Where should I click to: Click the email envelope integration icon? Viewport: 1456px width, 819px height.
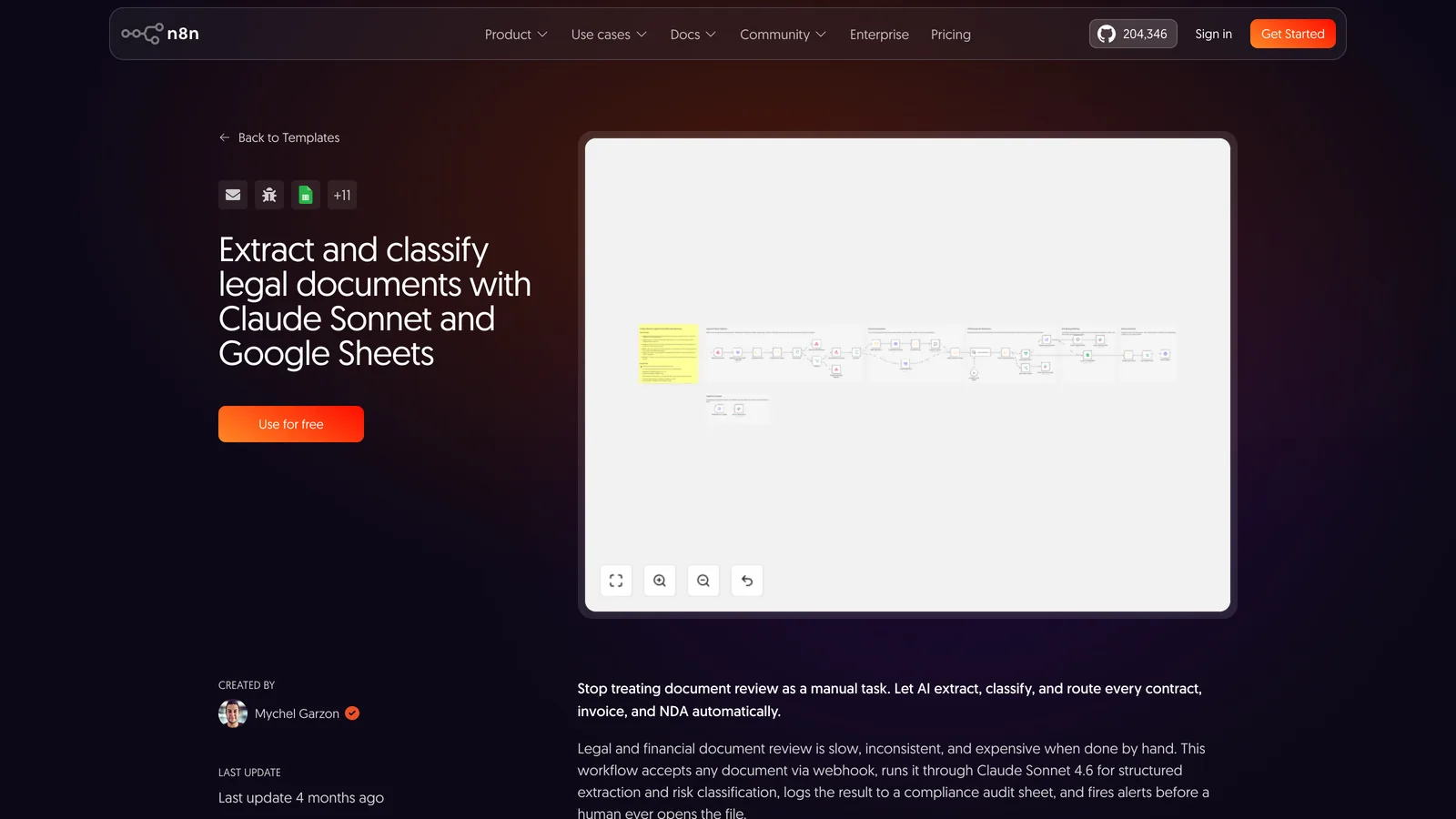pyautogui.click(x=233, y=195)
